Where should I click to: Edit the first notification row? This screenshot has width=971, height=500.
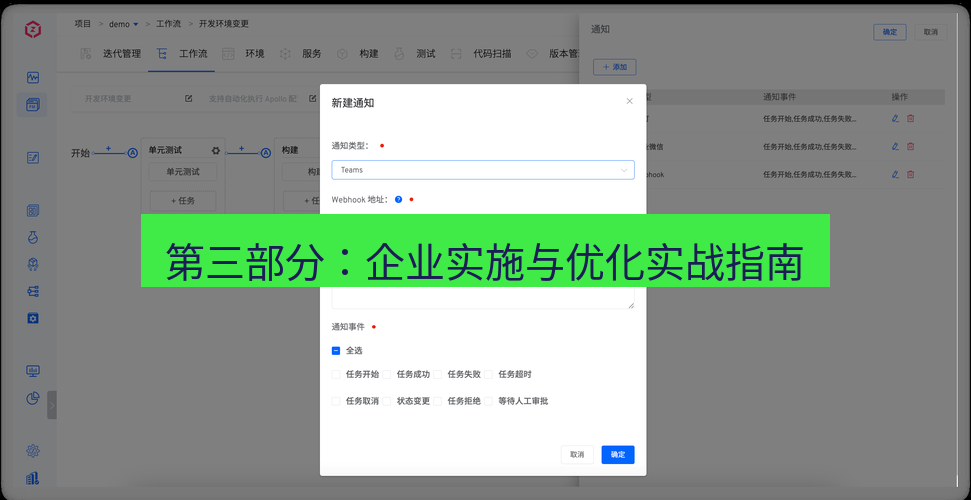tap(895, 118)
